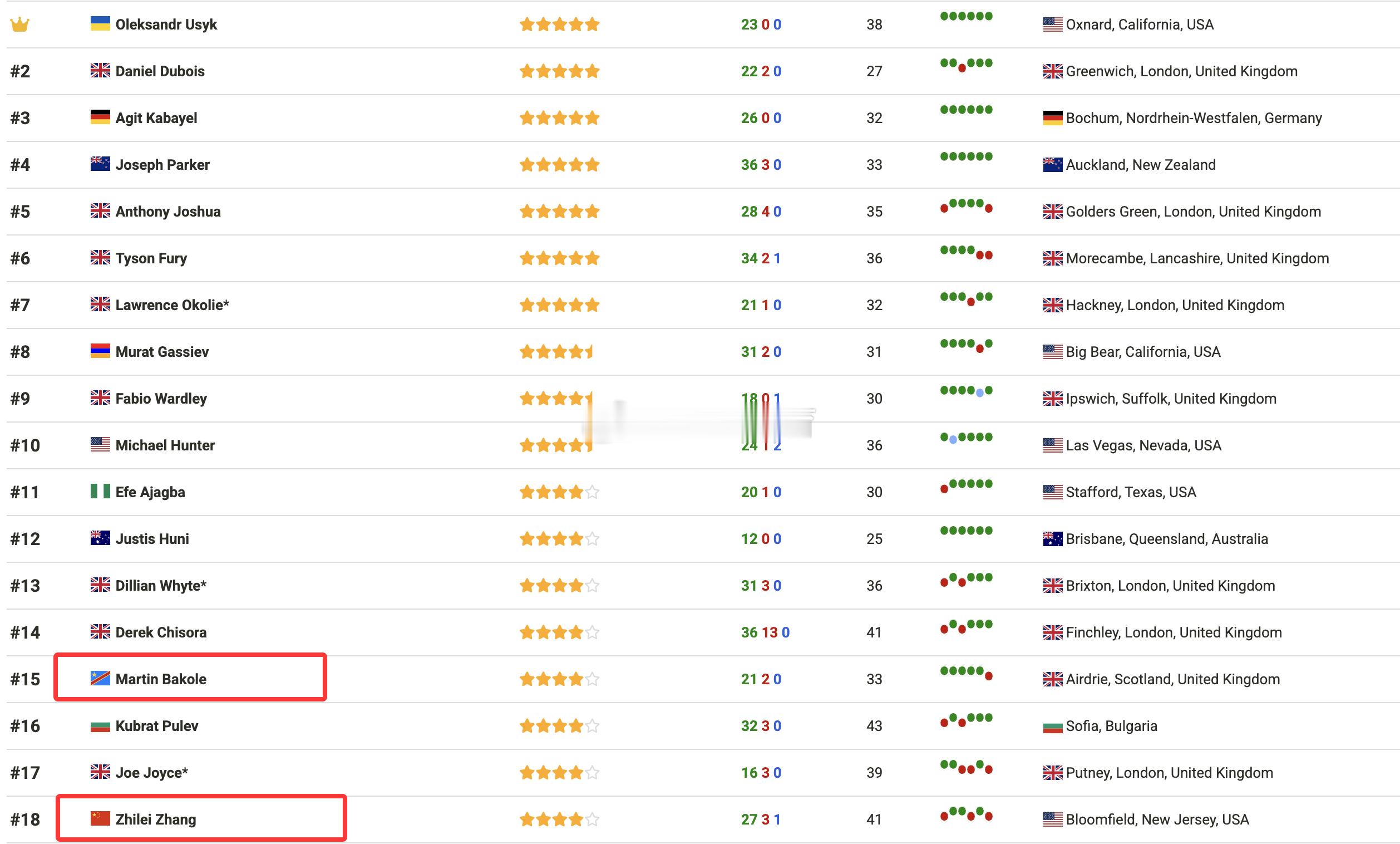Click residence Airdrie, Scotland, United Kingdom
Image resolution: width=1400 pixels, height=844 pixels.
[1173, 679]
